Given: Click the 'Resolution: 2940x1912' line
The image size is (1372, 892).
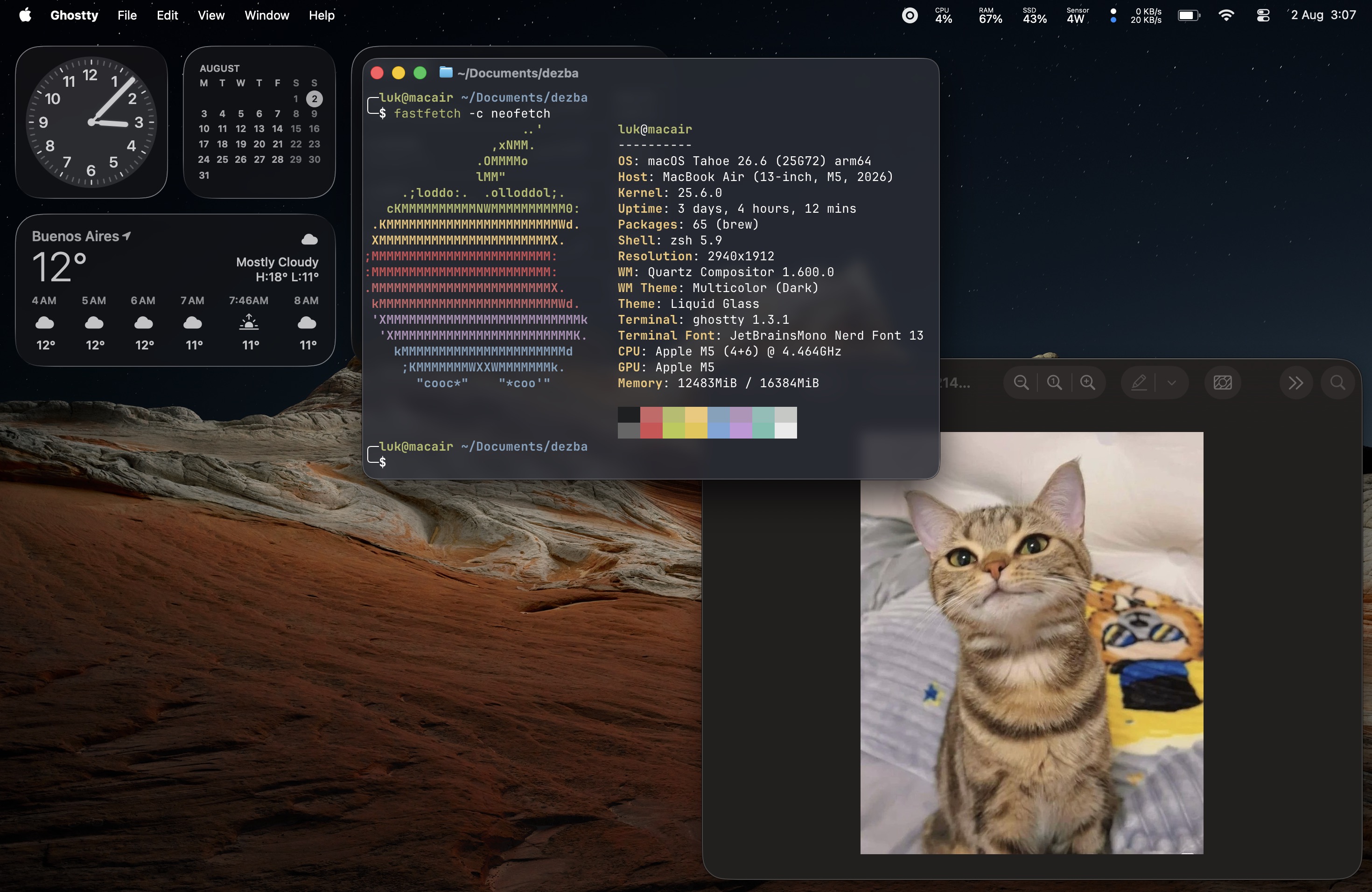Looking at the screenshot, I should (x=696, y=256).
